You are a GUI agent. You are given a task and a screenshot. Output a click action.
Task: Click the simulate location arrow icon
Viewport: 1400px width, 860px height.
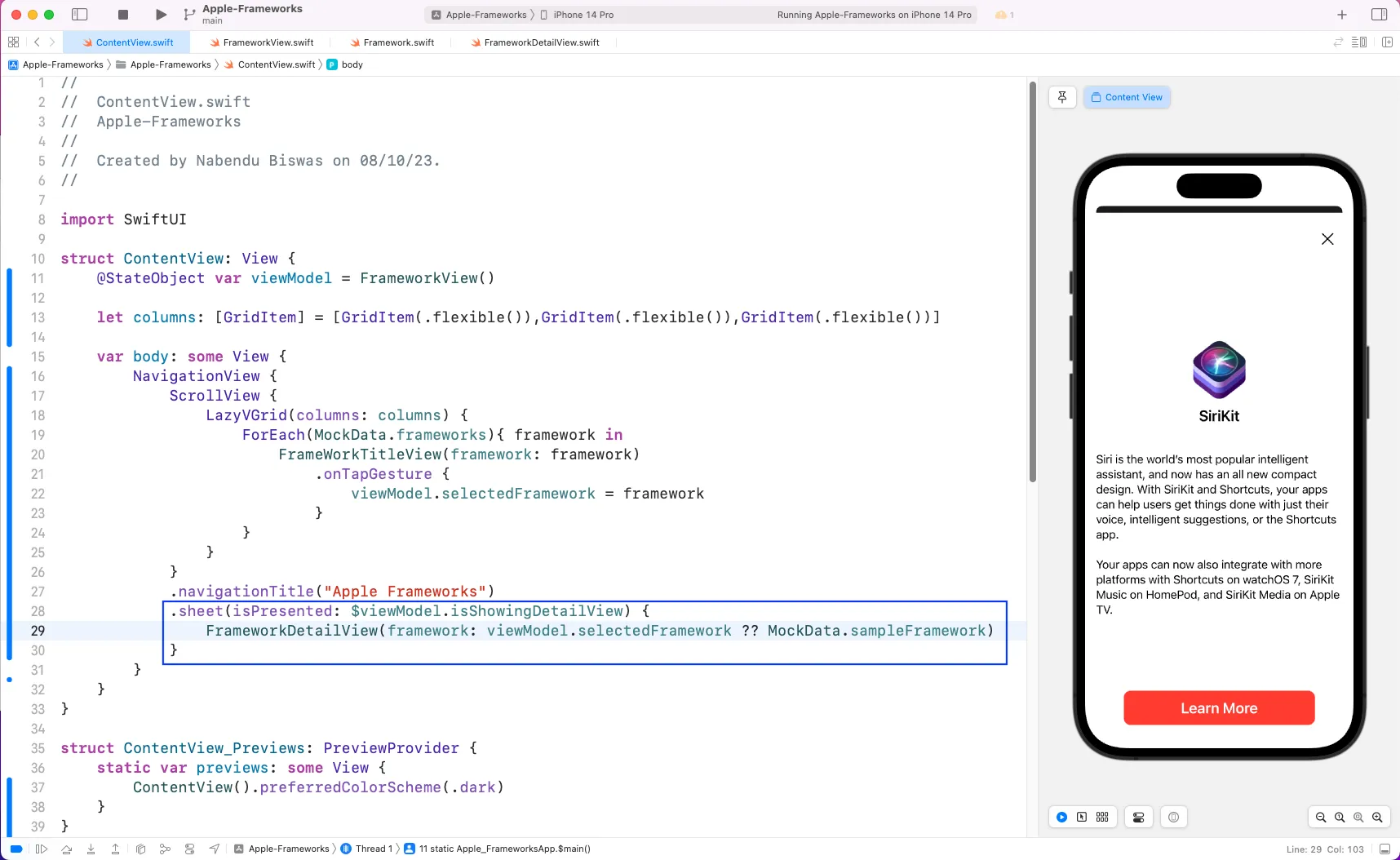coord(214,849)
